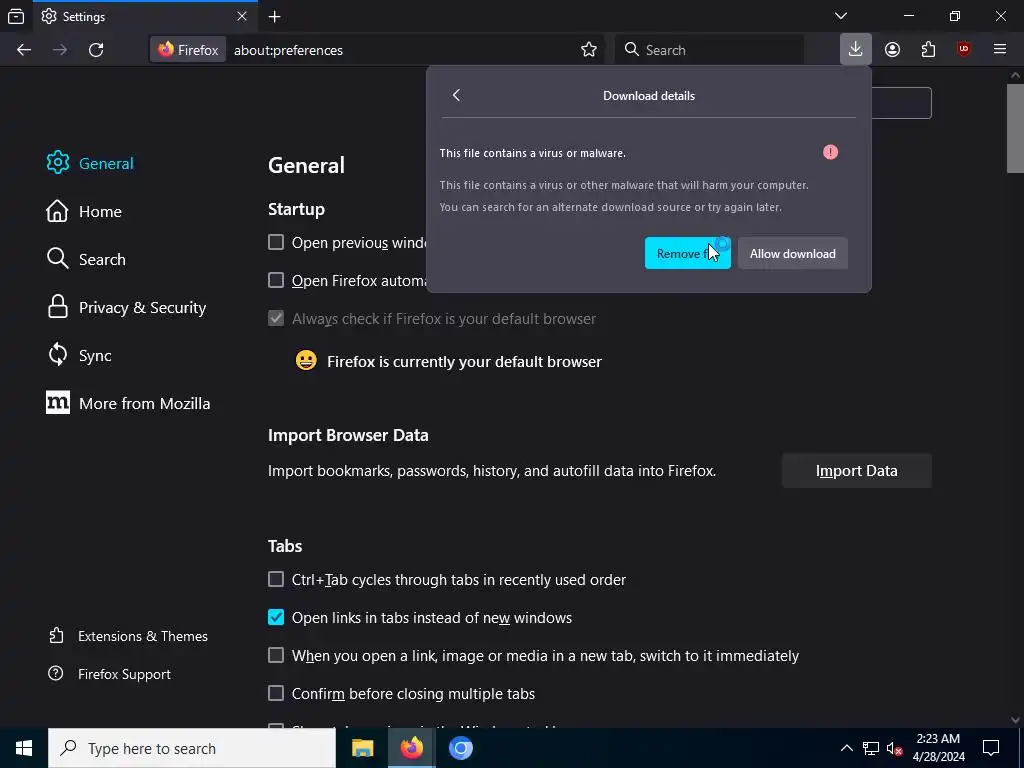Open the Sync settings category
The width and height of the screenshot is (1024, 768).
78,356
